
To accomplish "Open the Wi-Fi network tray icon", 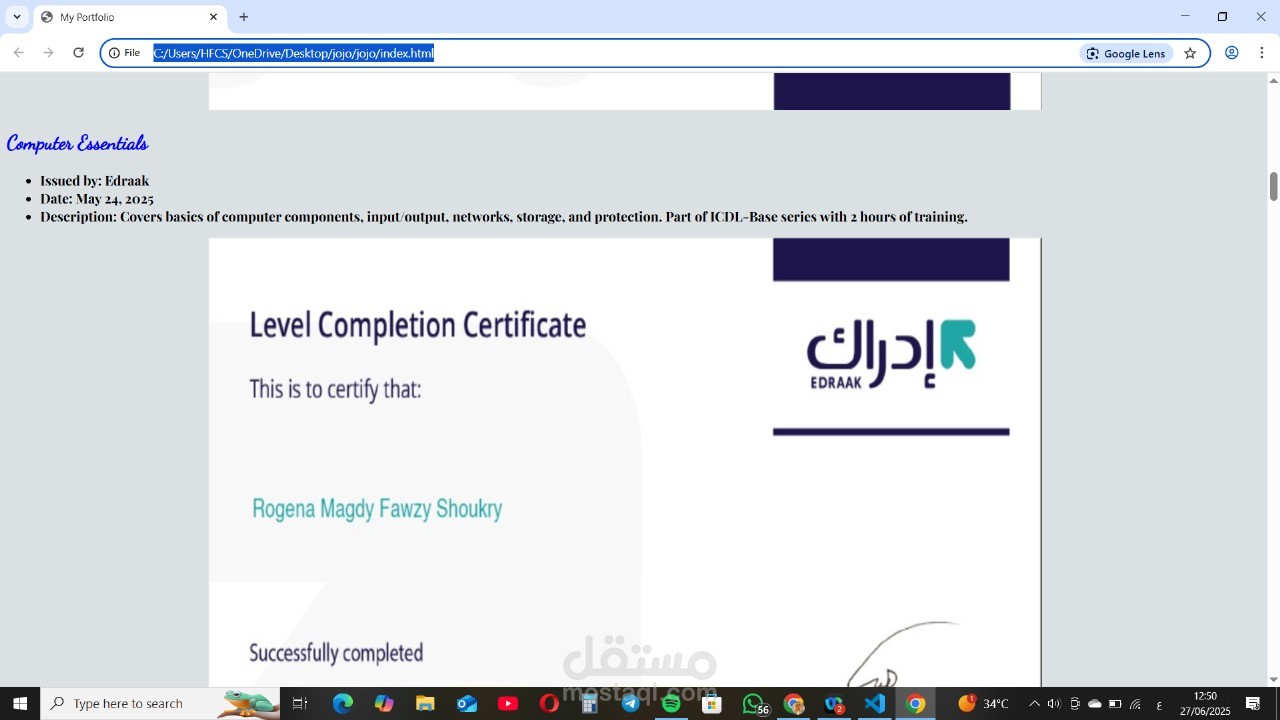I will click(x=1135, y=703).
